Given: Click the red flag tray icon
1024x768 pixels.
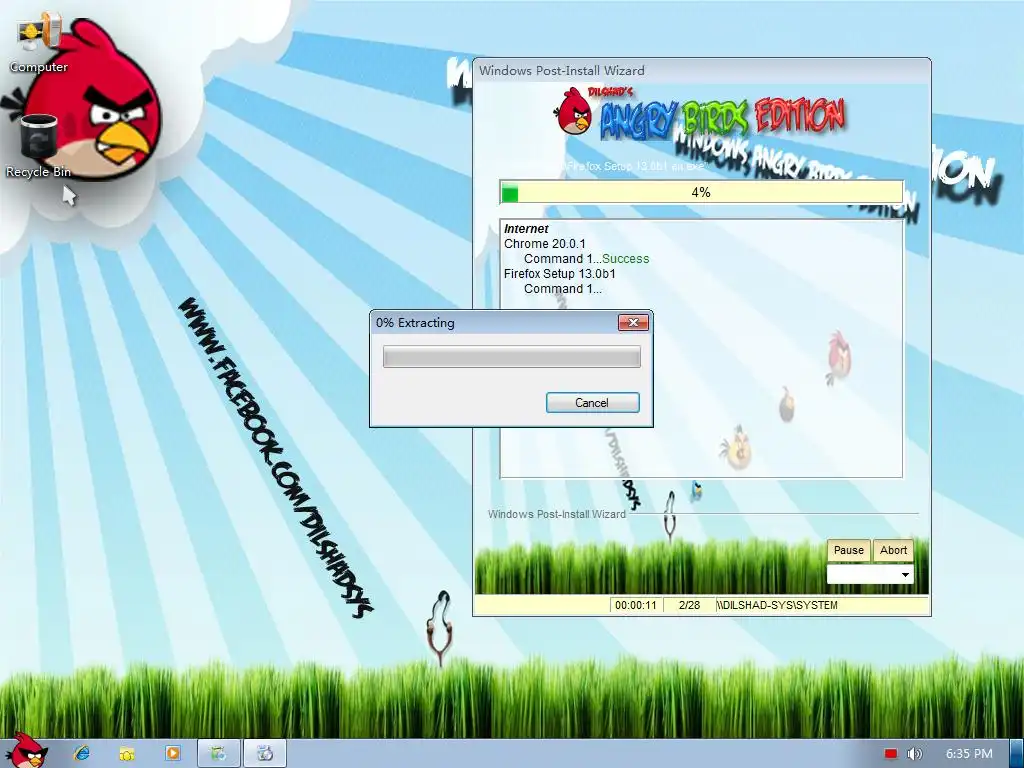Looking at the screenshot, I should point(891,754).
